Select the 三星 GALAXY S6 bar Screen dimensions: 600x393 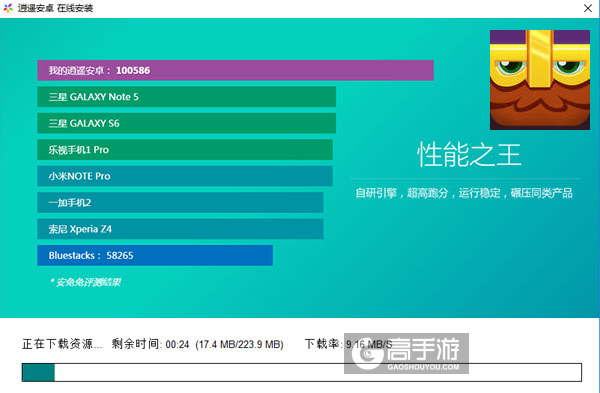pos(187,123)
